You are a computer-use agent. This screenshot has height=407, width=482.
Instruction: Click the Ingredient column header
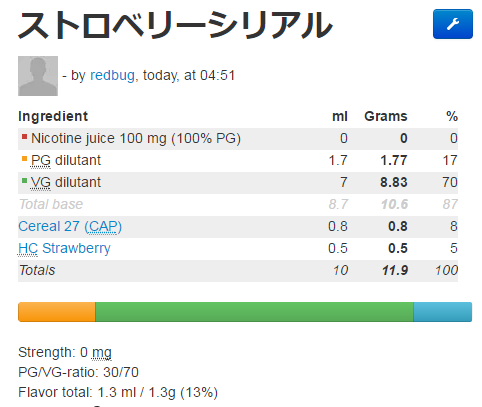53,116
